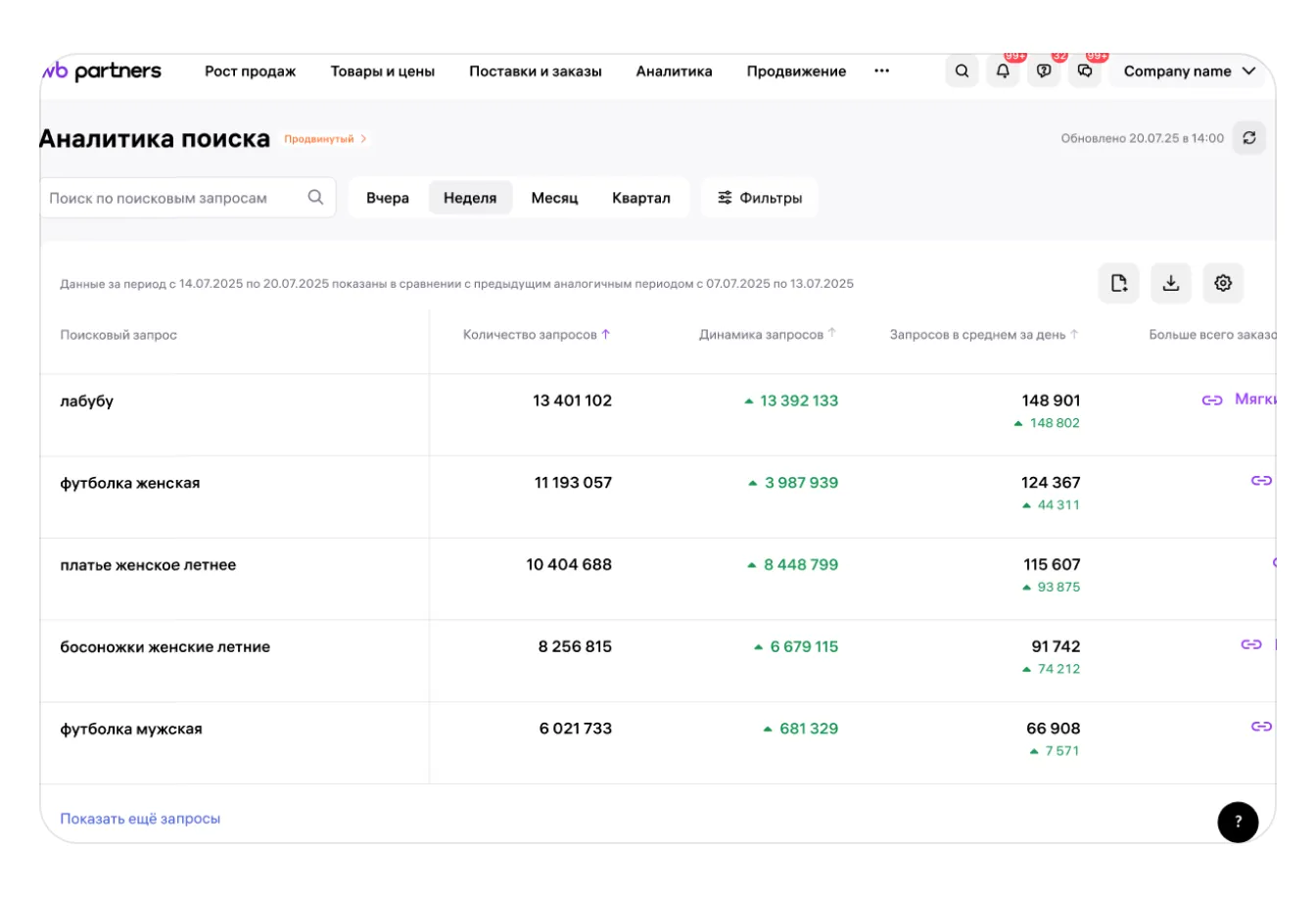Click the daily average 148 901
This screenshot has height=897, width=1316.
coord(1051,401)
